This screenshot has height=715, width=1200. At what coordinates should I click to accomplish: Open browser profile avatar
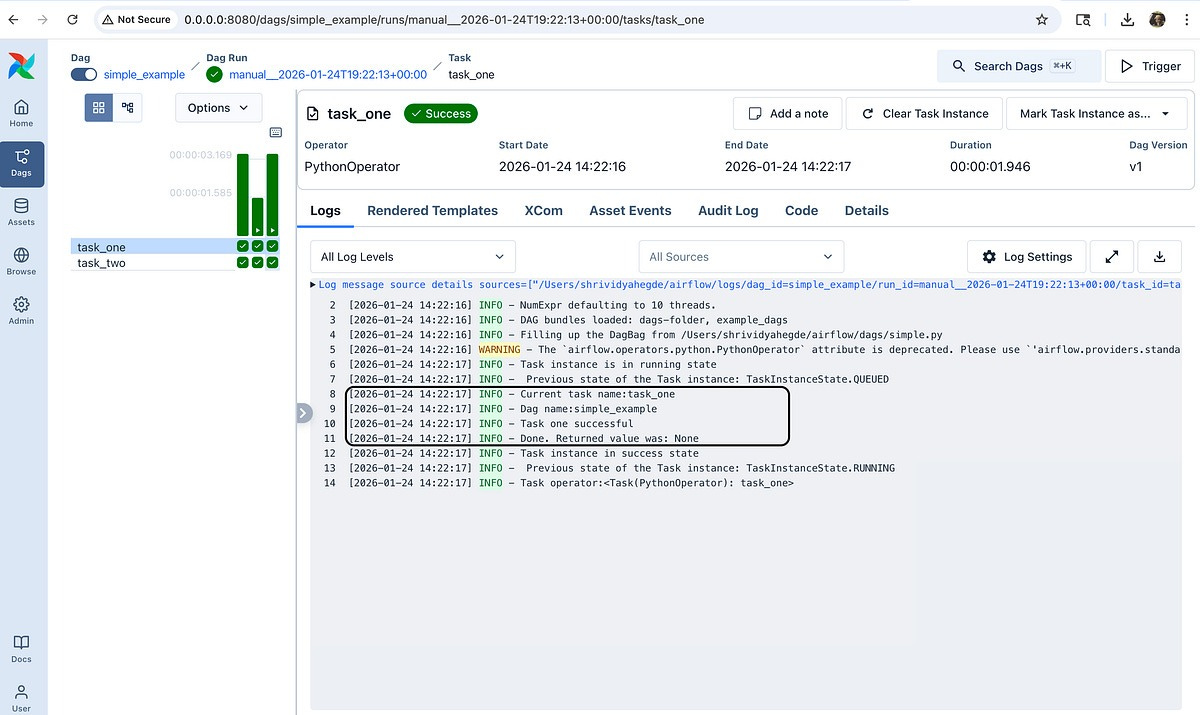[x=1157, y=19]
